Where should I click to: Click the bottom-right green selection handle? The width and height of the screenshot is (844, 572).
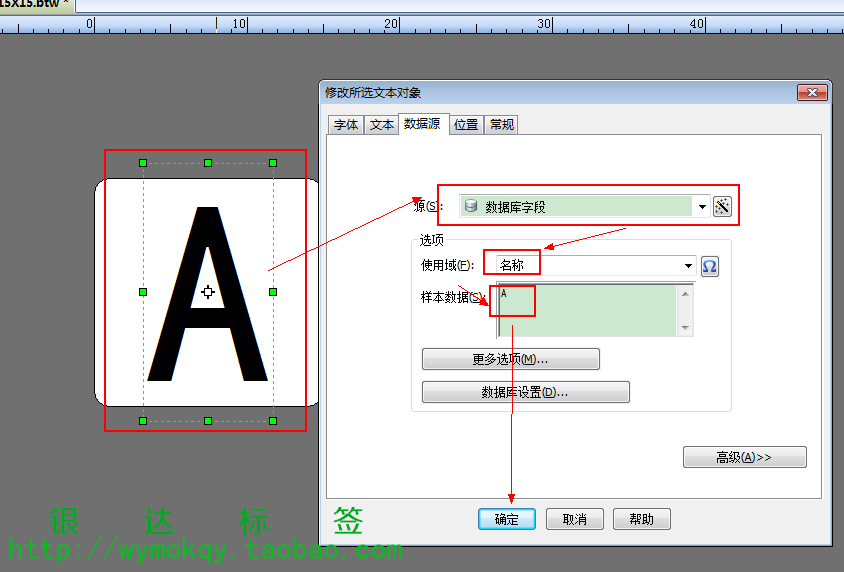[x=273, y=421]
